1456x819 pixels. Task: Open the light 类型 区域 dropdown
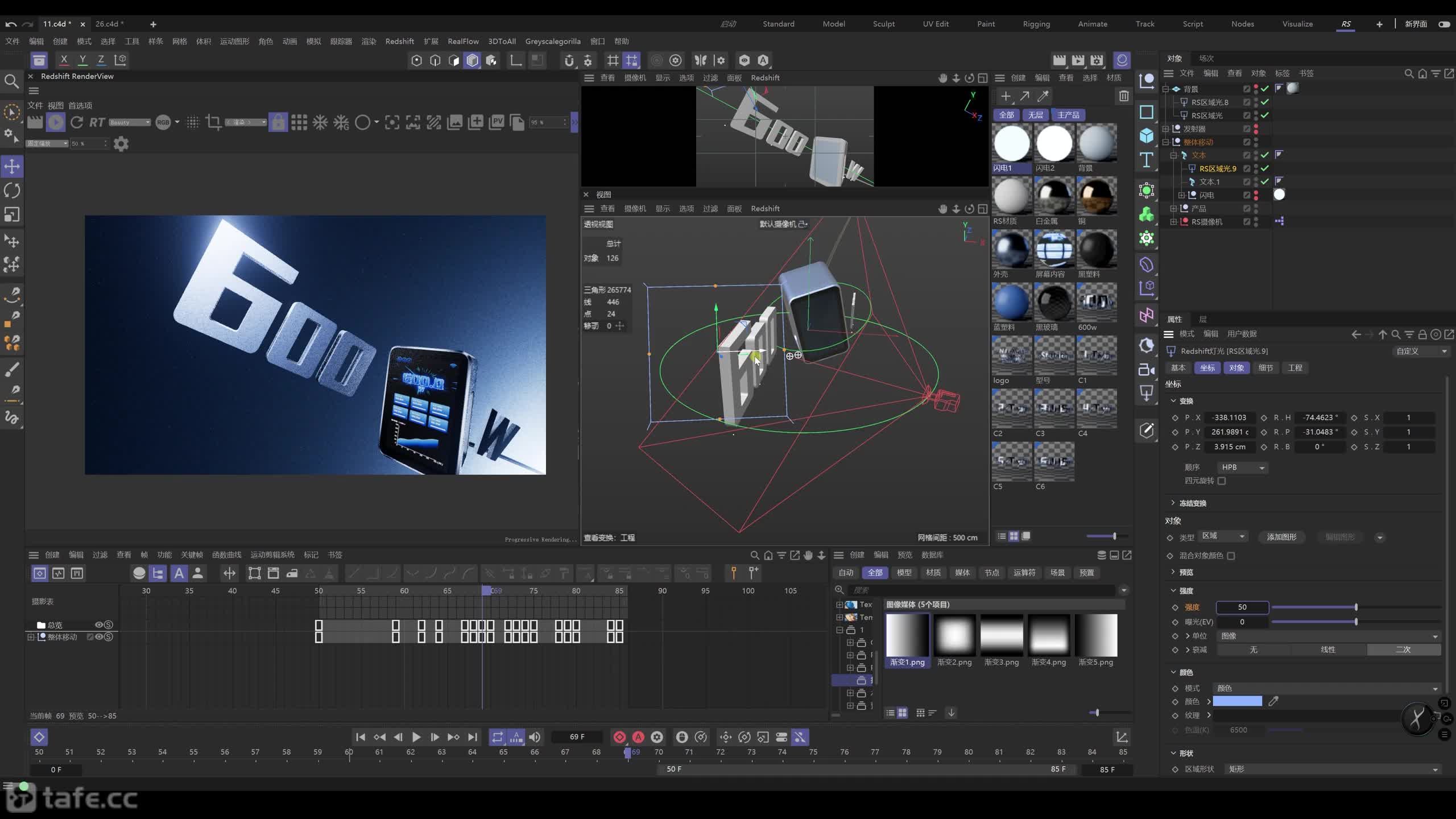(x=1223, y=536)
